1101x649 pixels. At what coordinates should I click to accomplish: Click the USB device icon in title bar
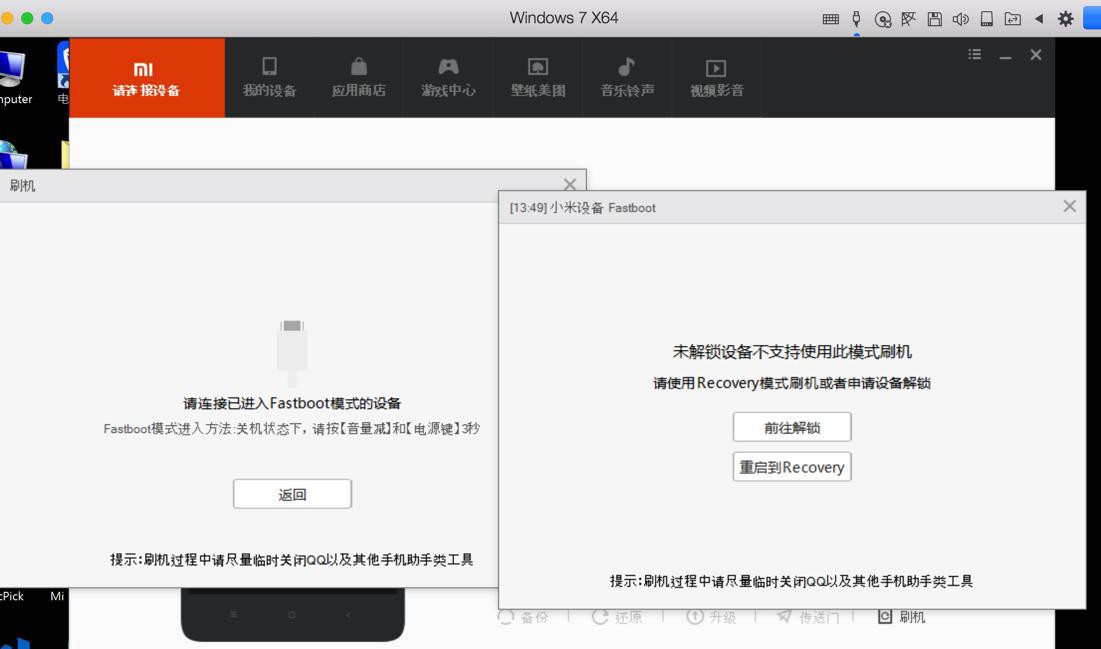coord(857,19)
